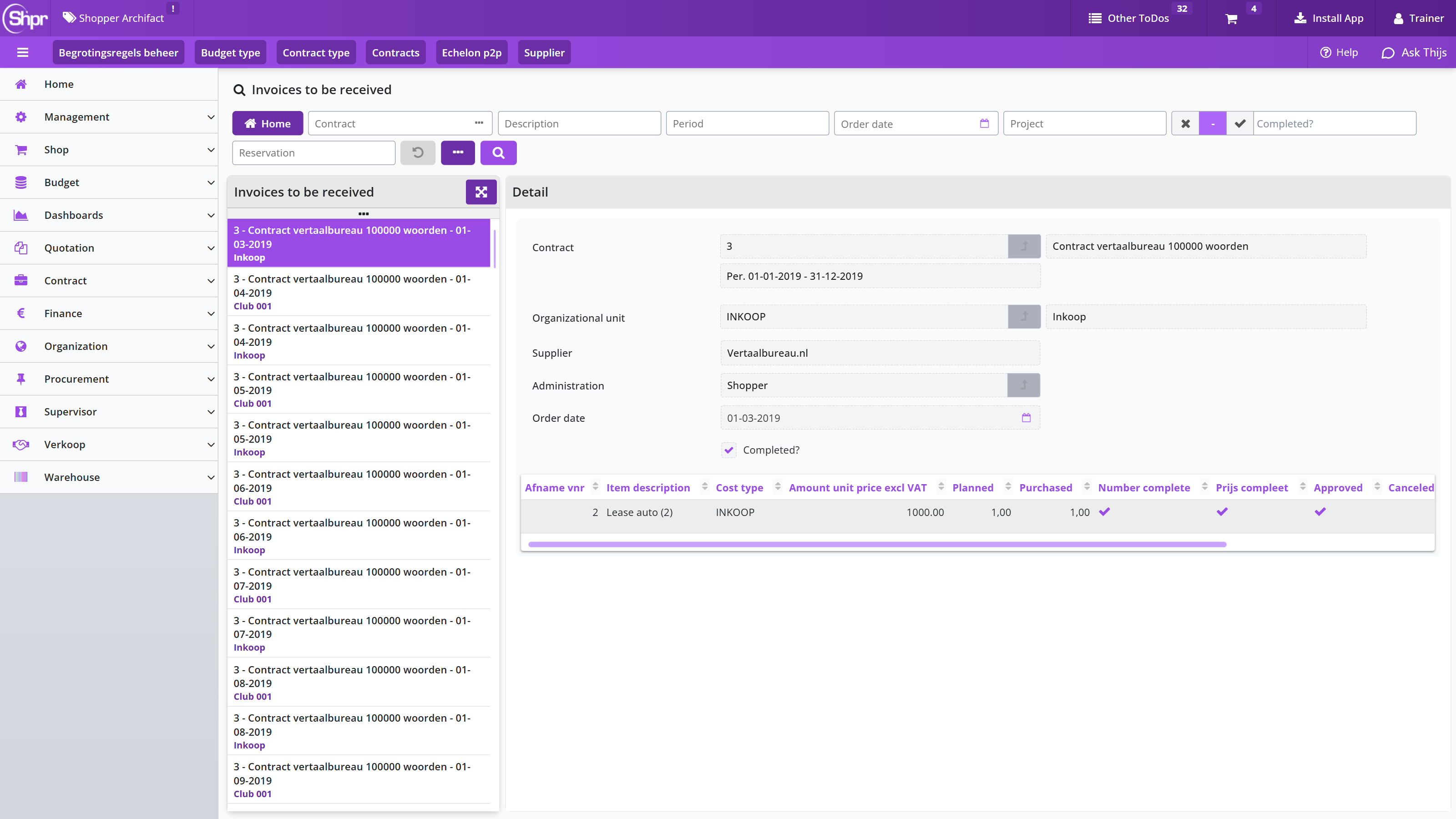
Task: Toggle Number complete check for Lease auto
Action: (x=1104, y=511)
